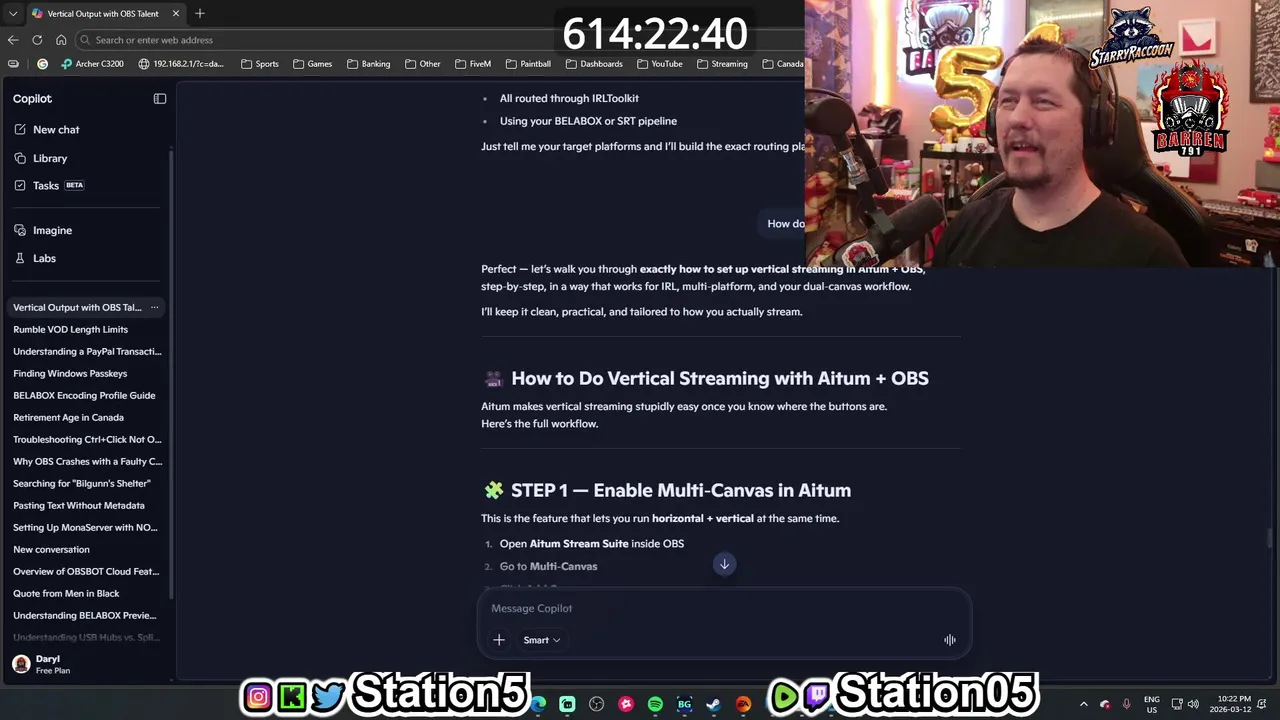This screenshot has height=720, width=1280.
Task: Open Archer C3200 bookmark
Action: [x=93, y=64]
